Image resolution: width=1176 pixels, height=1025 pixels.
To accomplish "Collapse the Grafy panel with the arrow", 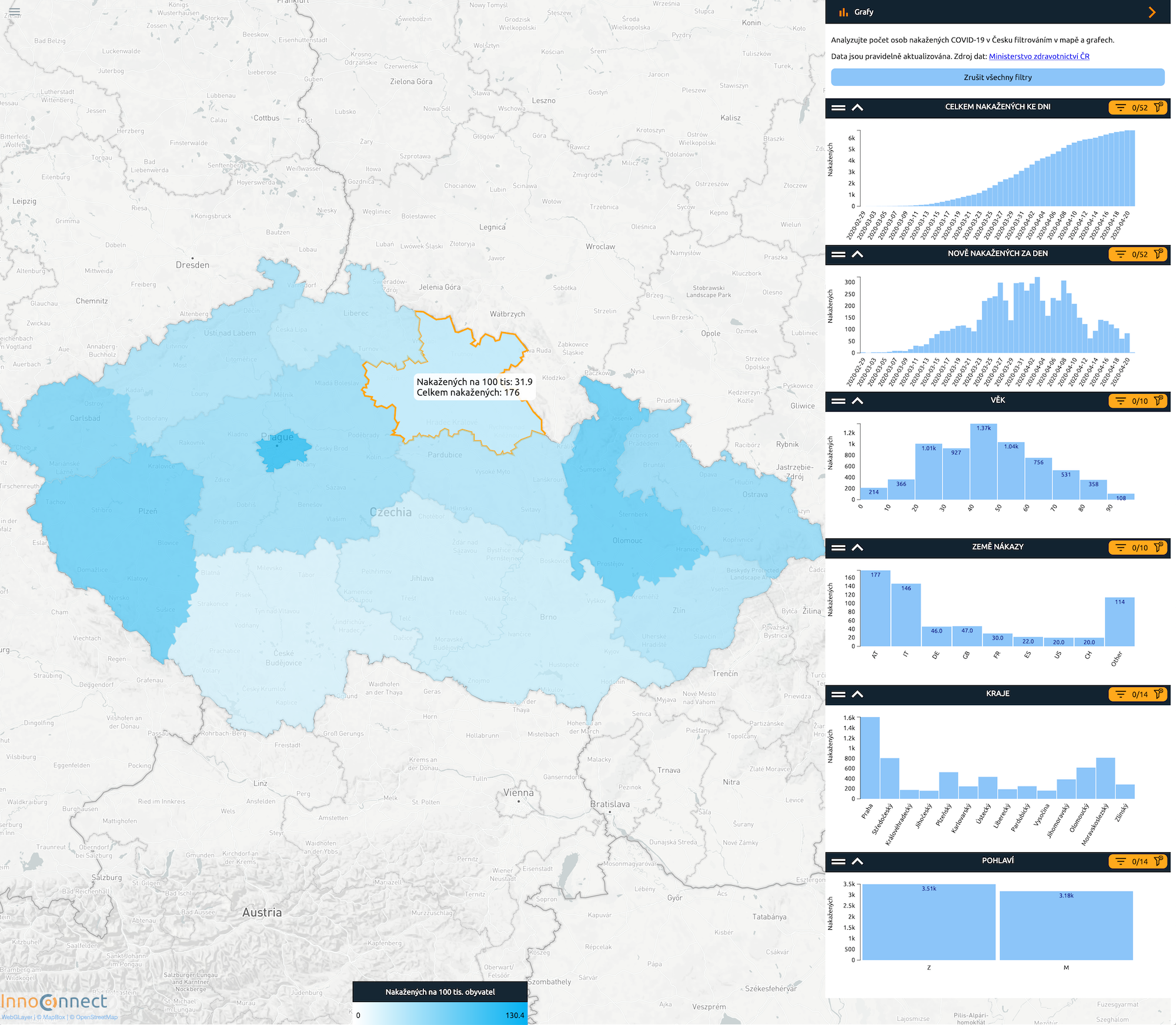I will tap(1152, 12).
